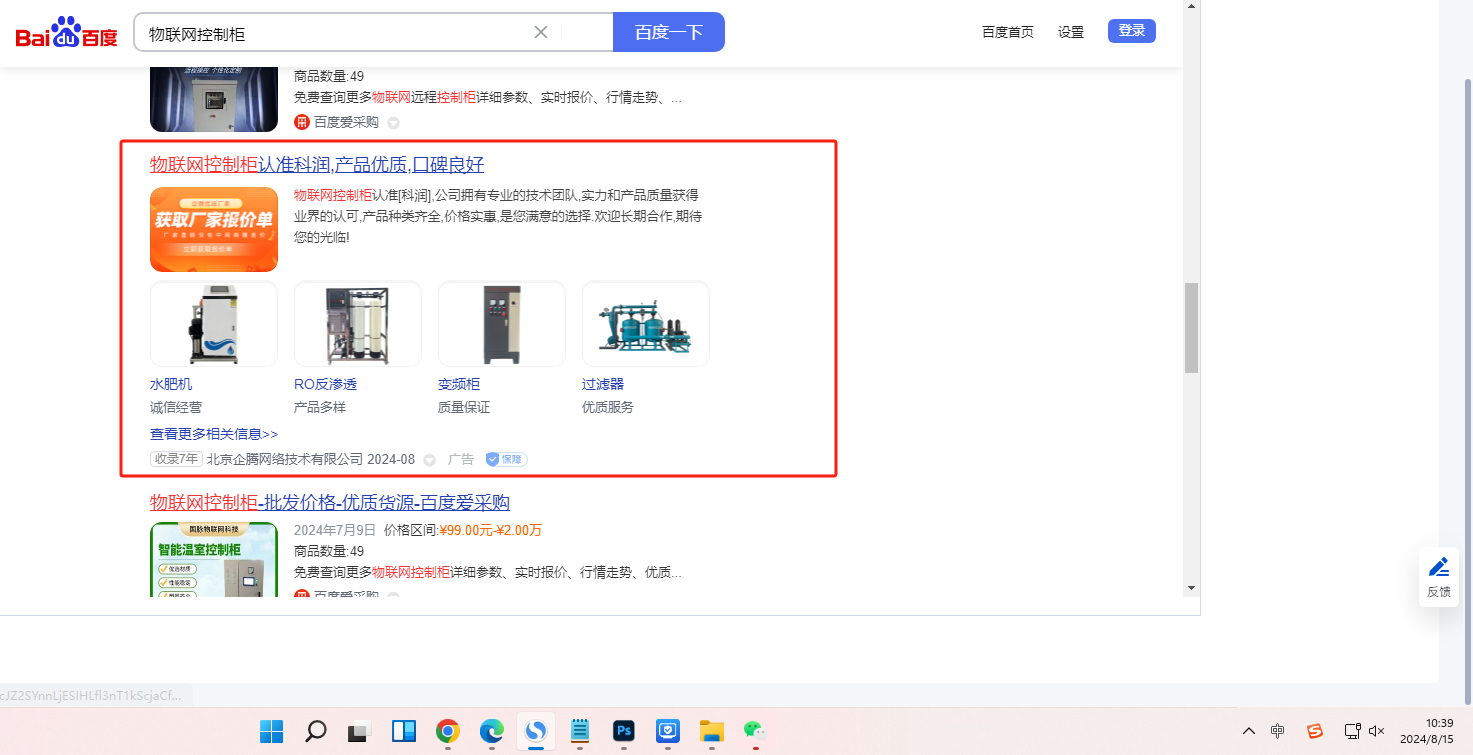Open network status in the system tray

click(1352, 731)
